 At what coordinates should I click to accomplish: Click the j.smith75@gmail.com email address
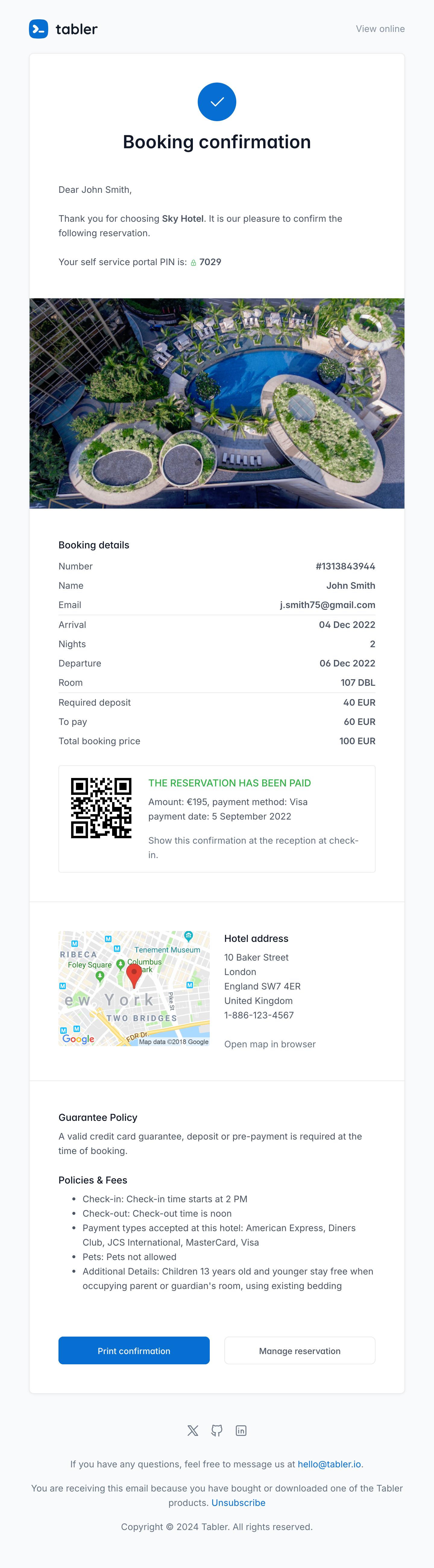[x=328, y=605]
